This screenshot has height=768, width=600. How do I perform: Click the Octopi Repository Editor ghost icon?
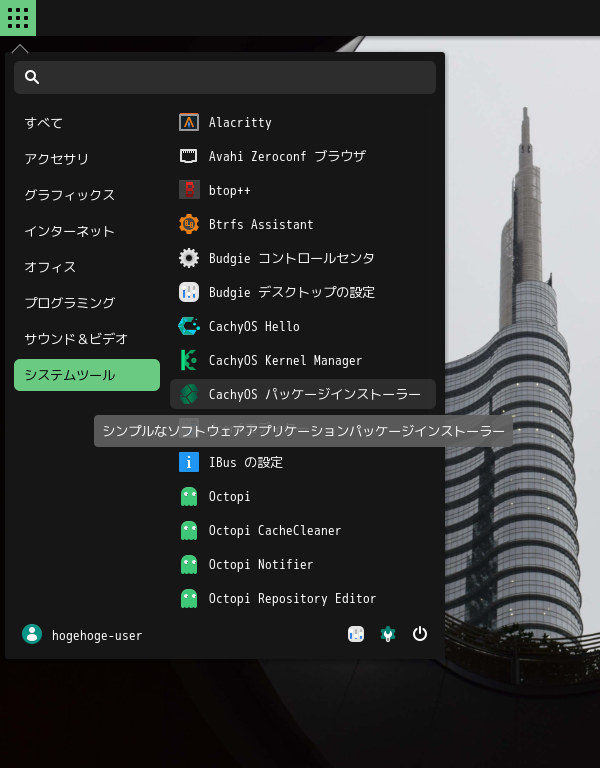[189, 598]
